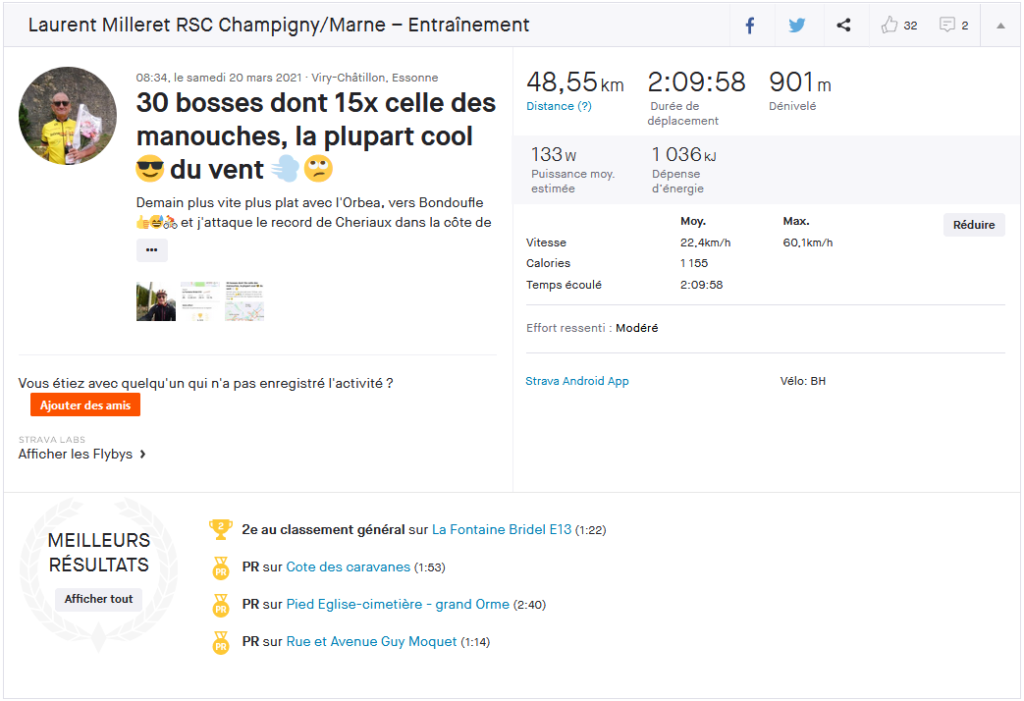Click the Réduire button
1024x701 pixels.
973,225
